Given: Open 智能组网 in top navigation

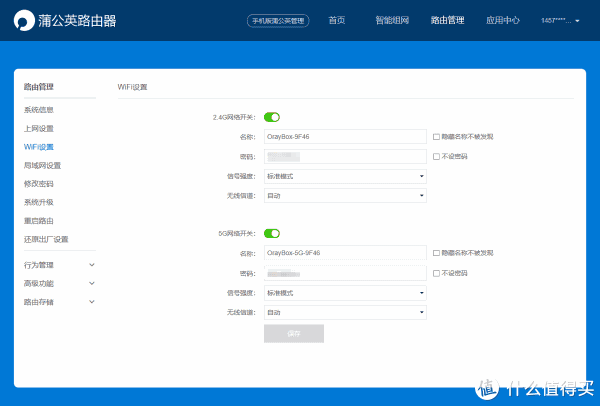Looking at the screenshot, I should pos(392,20).
